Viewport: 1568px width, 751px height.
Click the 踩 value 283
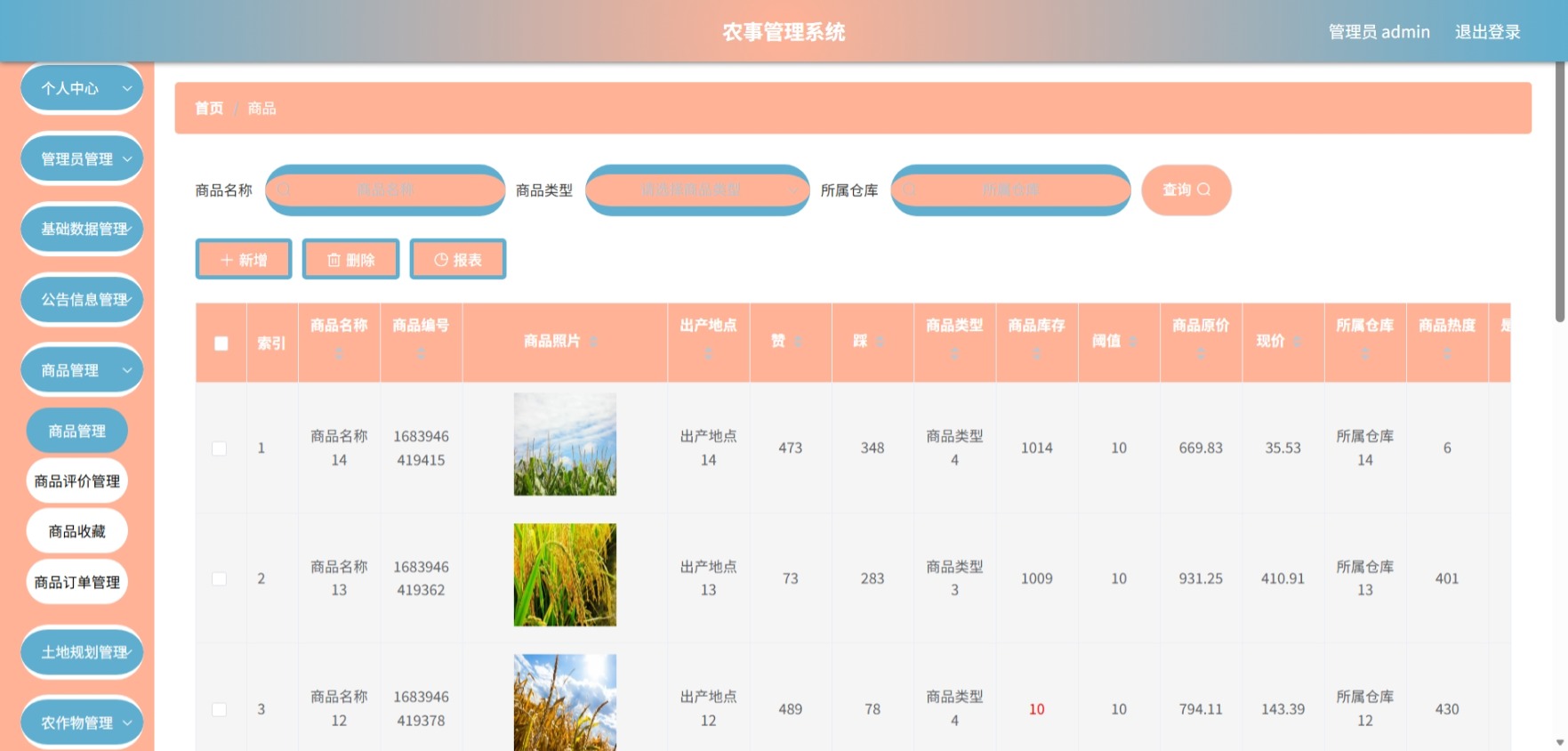tap(872, 578)
